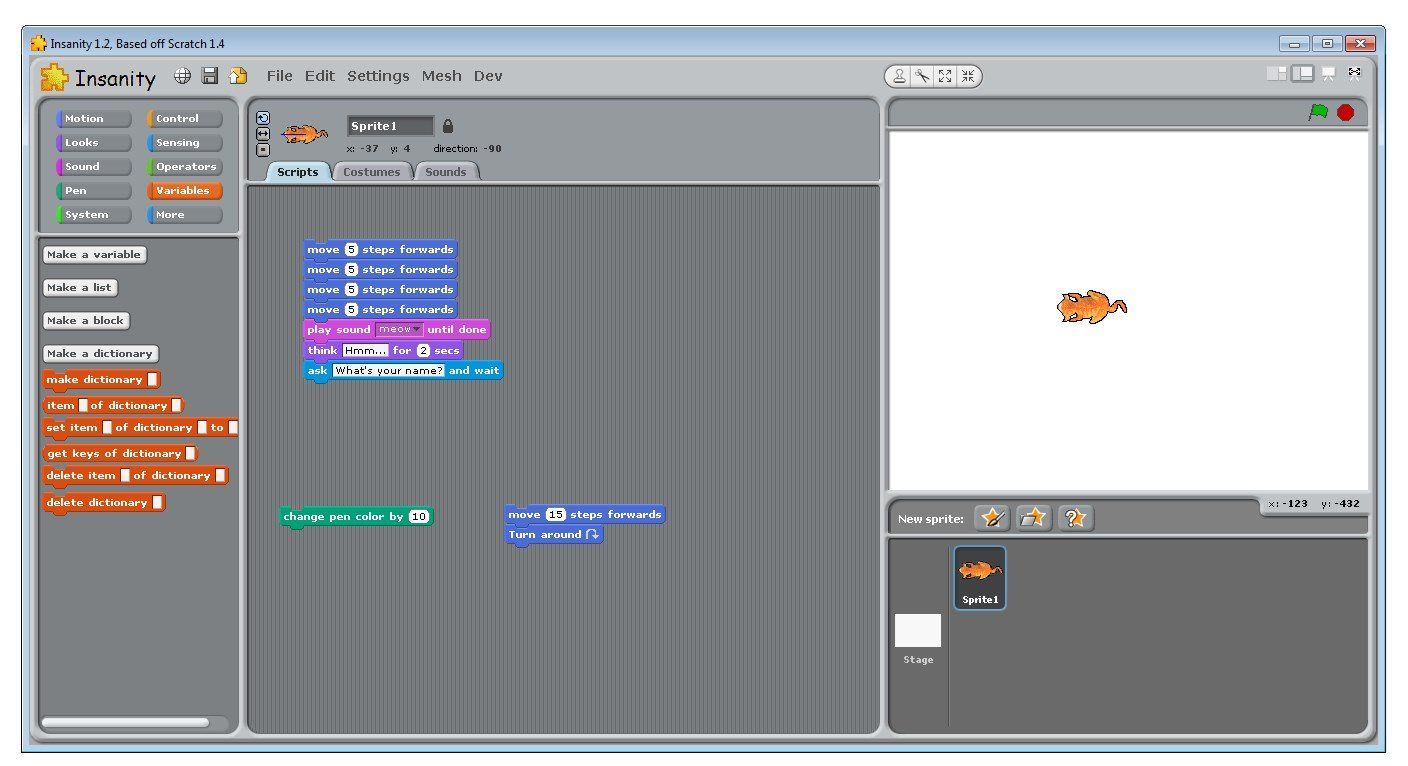Image resolution: width=1408 pixels, height=766 pixels.
Task: Stop all scripts with red stop sign
Action: pos(1346,112)
